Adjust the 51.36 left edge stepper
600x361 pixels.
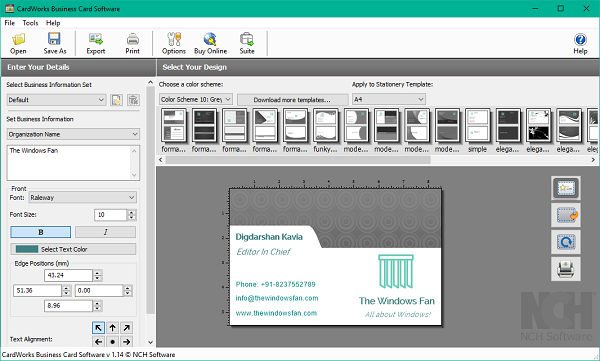(67, 291)
